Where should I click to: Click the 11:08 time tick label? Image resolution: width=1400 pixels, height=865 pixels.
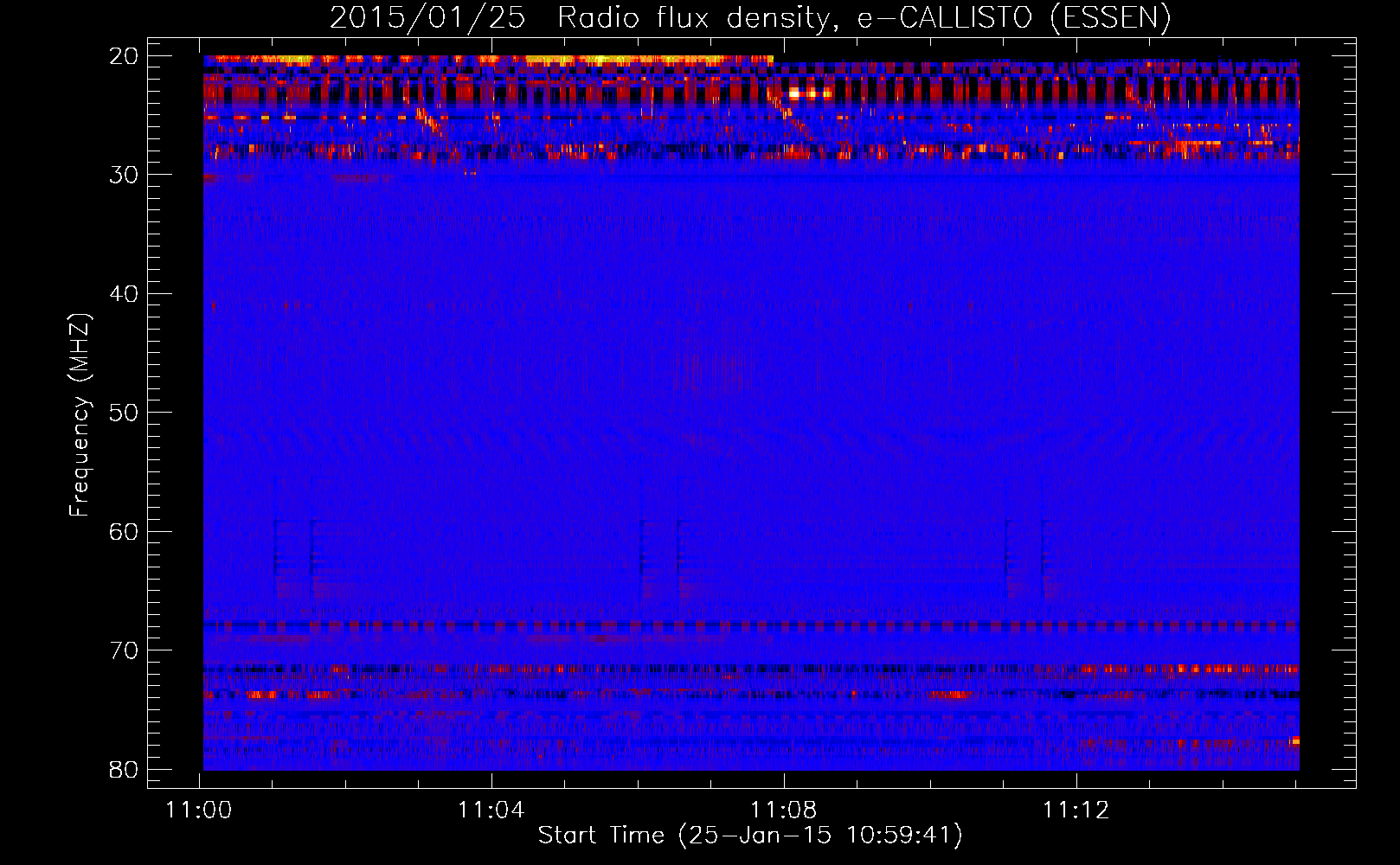(784, 811)
